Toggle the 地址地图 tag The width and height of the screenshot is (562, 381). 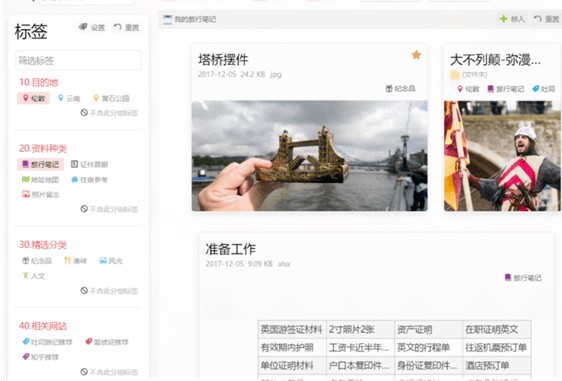tap(40, 180)
